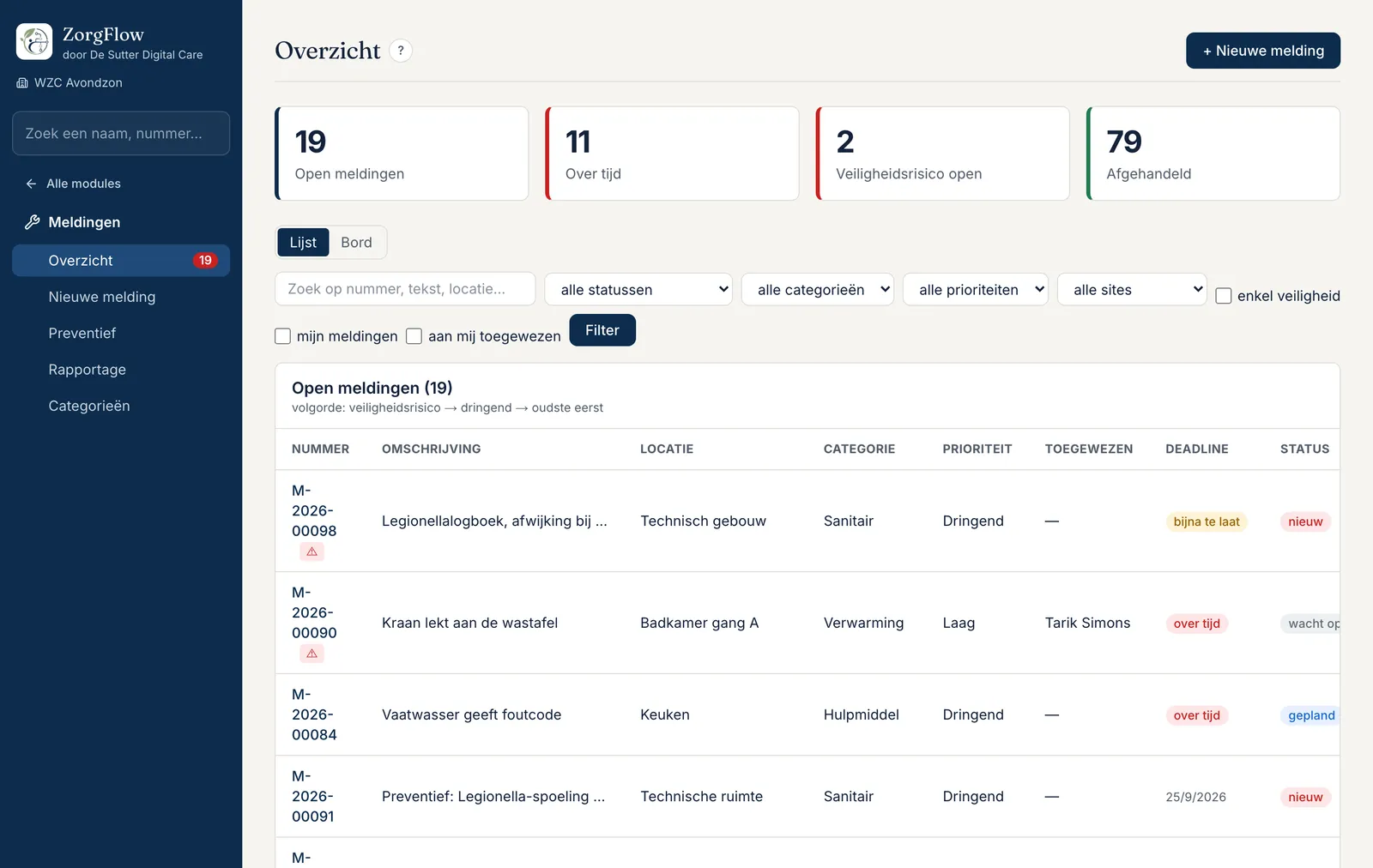Open the 'alle statussen' dropdown

(x=638, y=289)
